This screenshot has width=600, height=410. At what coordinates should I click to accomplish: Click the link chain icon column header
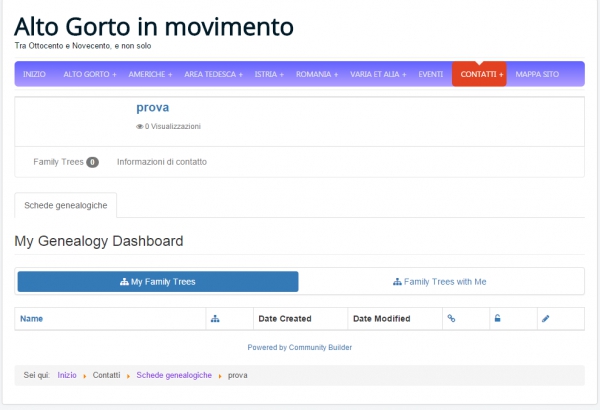point(451,319)
